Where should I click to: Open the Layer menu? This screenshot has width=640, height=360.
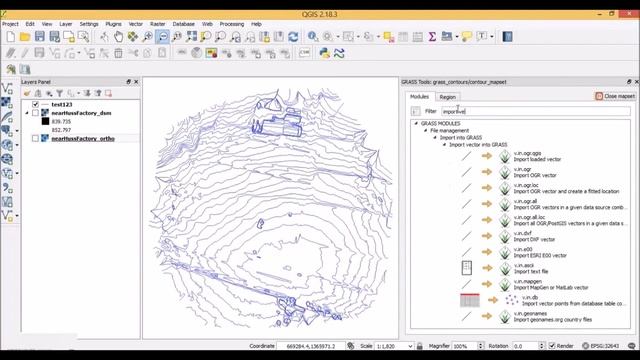tap(66, 24)
